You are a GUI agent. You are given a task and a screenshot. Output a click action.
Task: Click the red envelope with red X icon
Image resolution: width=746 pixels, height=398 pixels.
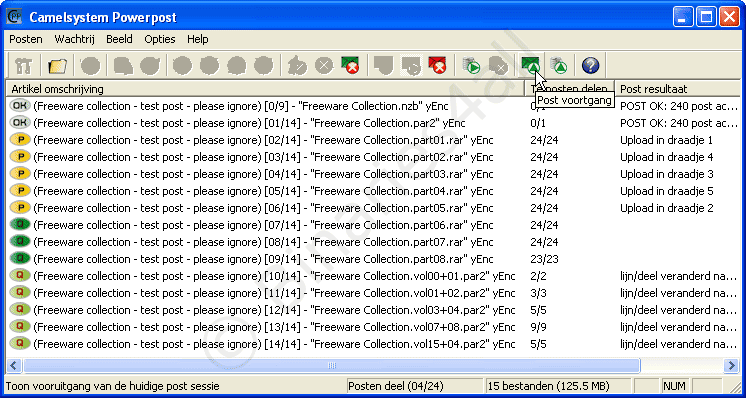[437, 66]
